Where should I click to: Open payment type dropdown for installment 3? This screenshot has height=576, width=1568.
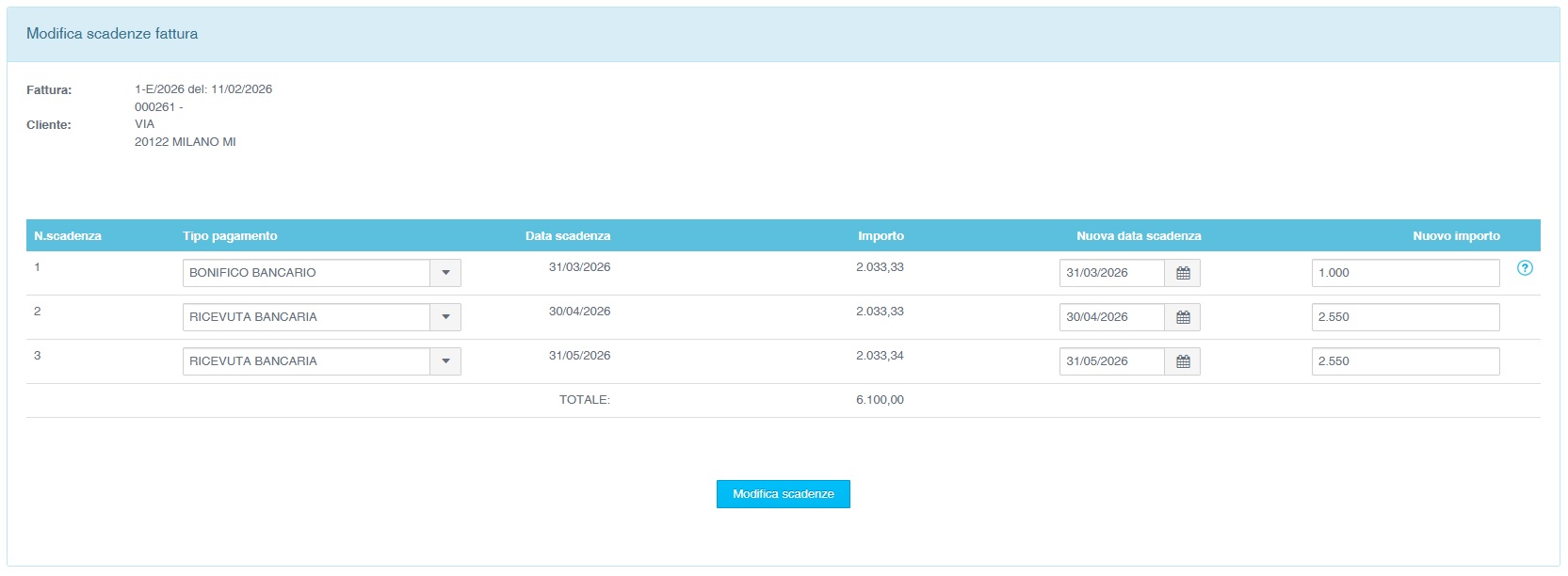click(x=445, y=361)
